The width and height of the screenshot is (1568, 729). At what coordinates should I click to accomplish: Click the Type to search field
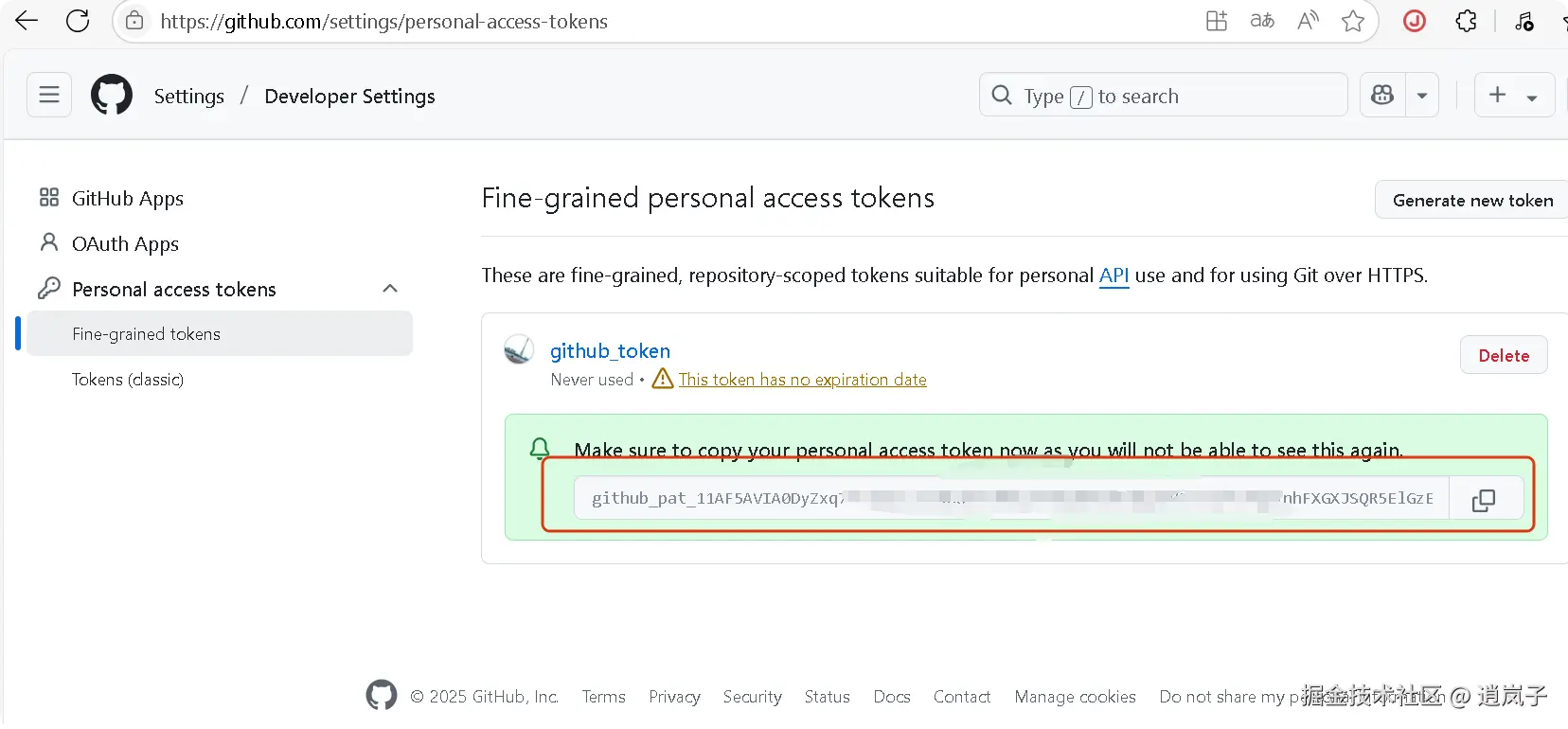pyautogui.click(x=1163, y=96)
